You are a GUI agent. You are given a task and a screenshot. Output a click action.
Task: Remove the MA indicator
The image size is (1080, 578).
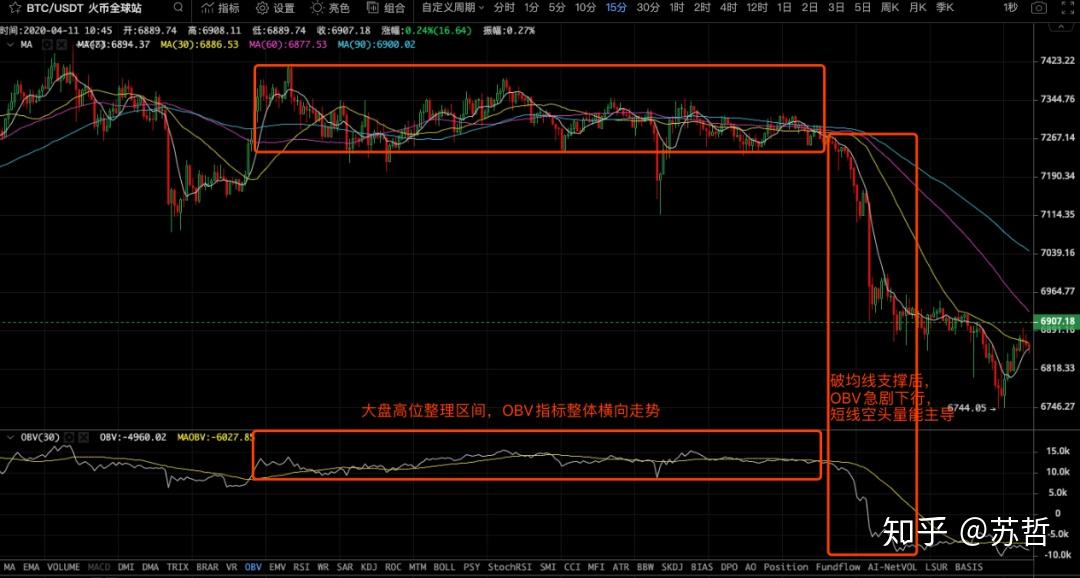click(x=61, y=44)
